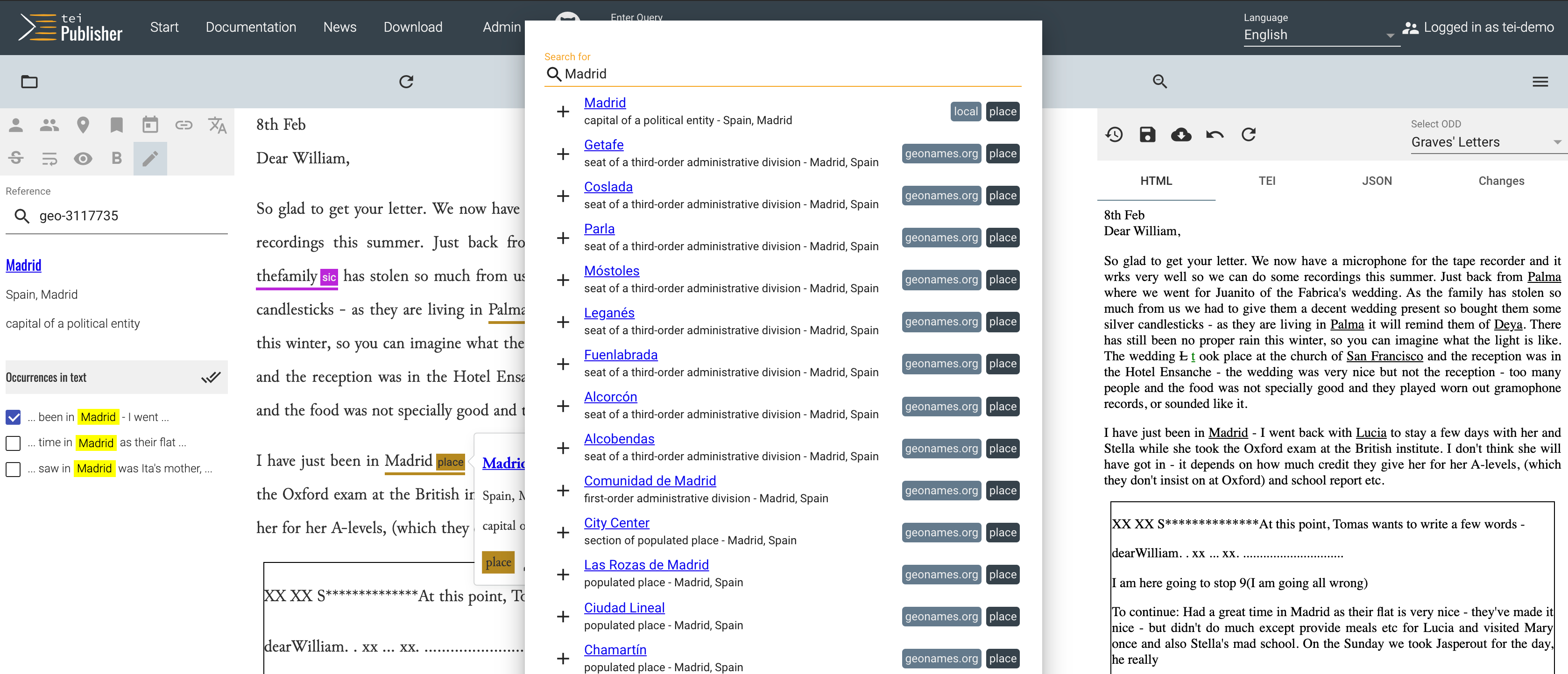Open the folder icon in toolbar
Viewport: 1568px width, 674px height.
click(x=29, y=82)
